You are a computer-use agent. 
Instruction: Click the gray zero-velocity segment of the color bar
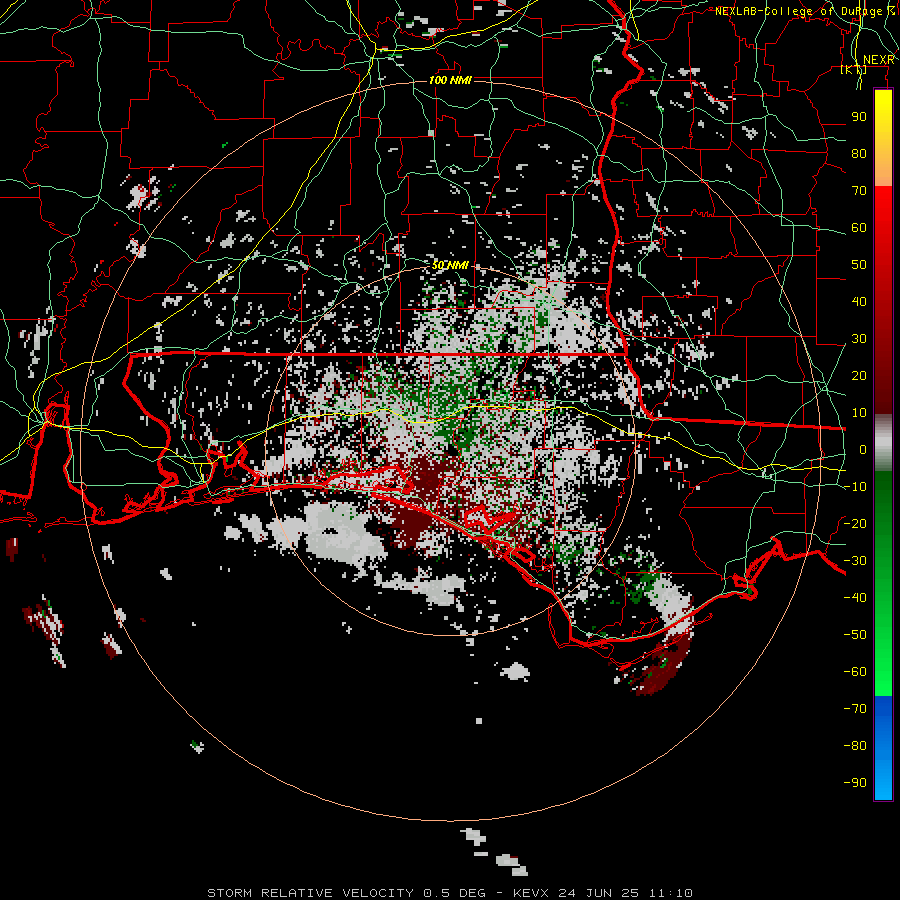coord(883,443)
